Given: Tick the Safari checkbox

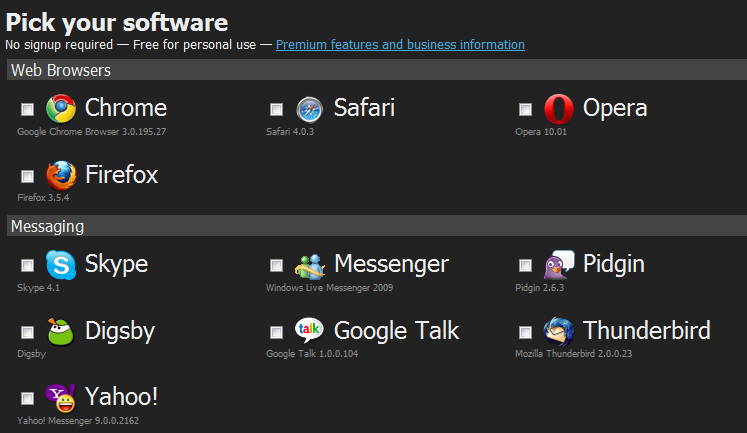Looking at the screenshot, I should tap(276, 110).
